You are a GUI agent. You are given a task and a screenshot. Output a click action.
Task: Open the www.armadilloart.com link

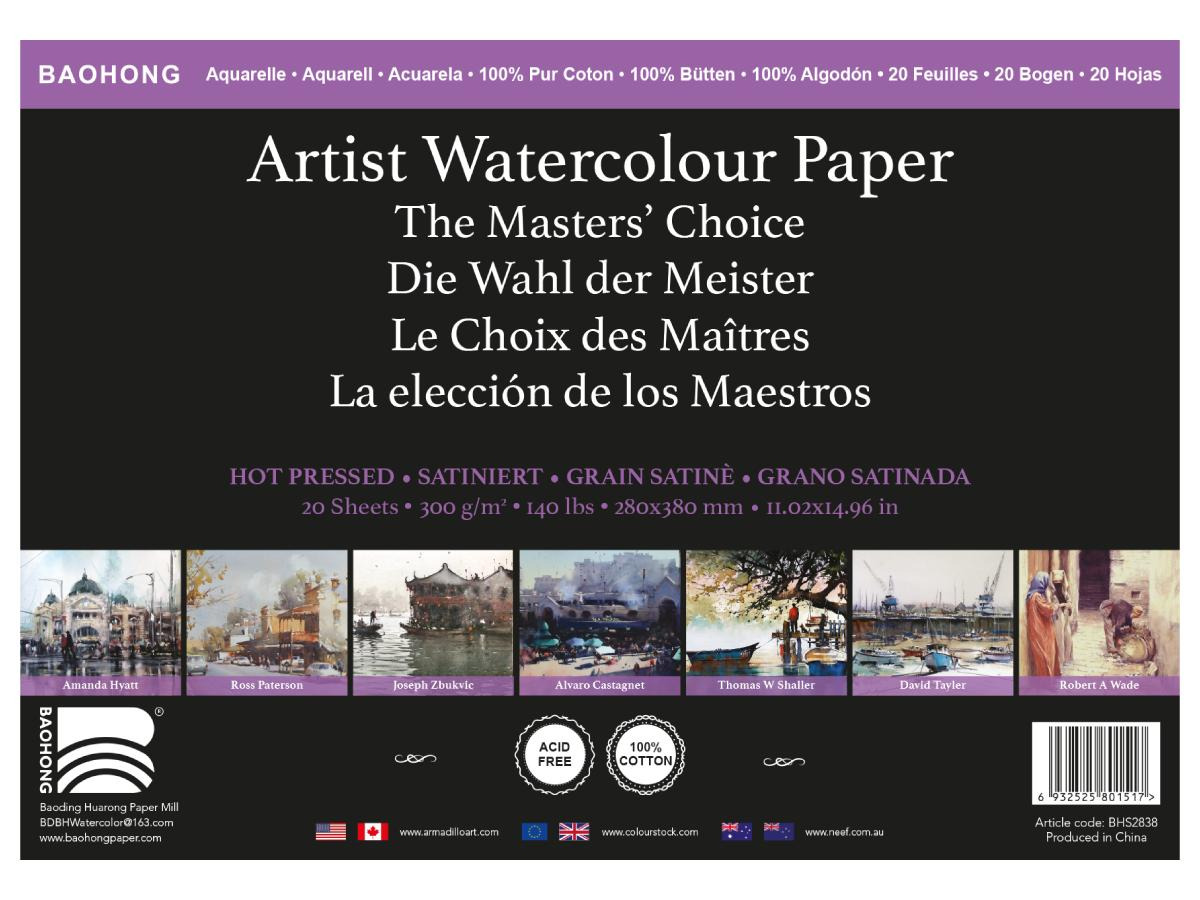tap(448, 832)
